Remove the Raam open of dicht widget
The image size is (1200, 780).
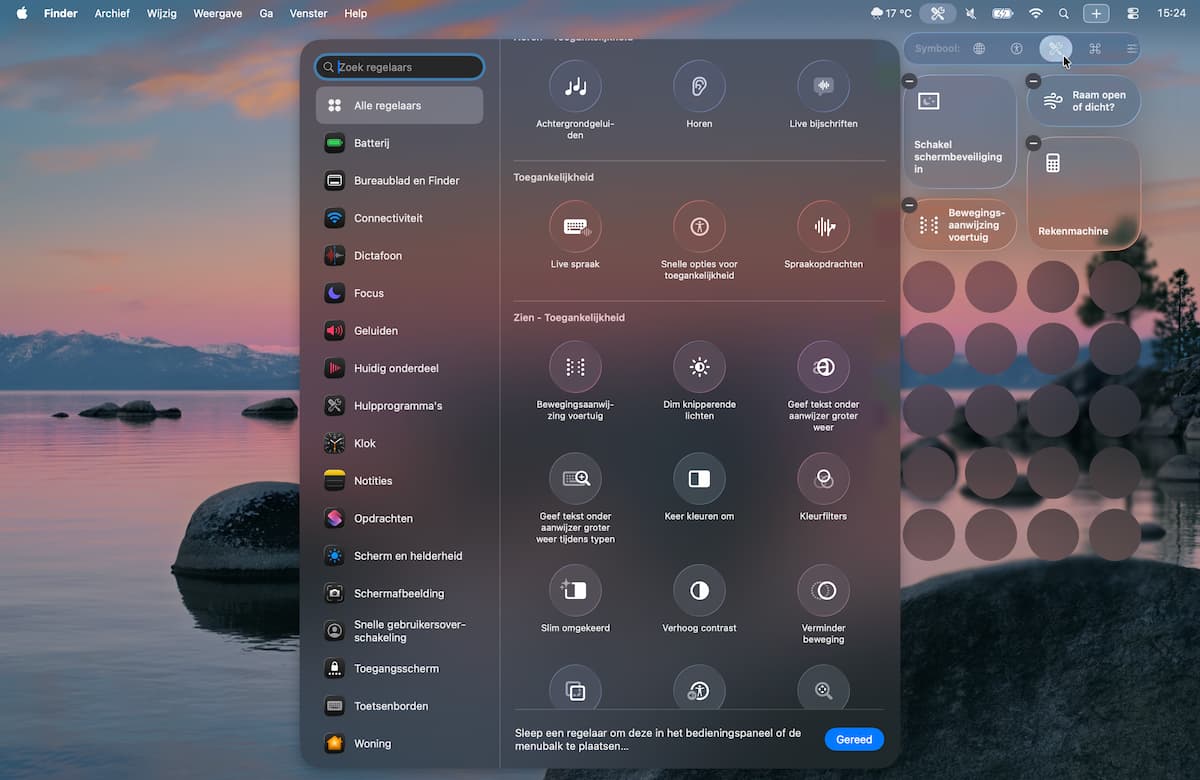[1033, 81]
